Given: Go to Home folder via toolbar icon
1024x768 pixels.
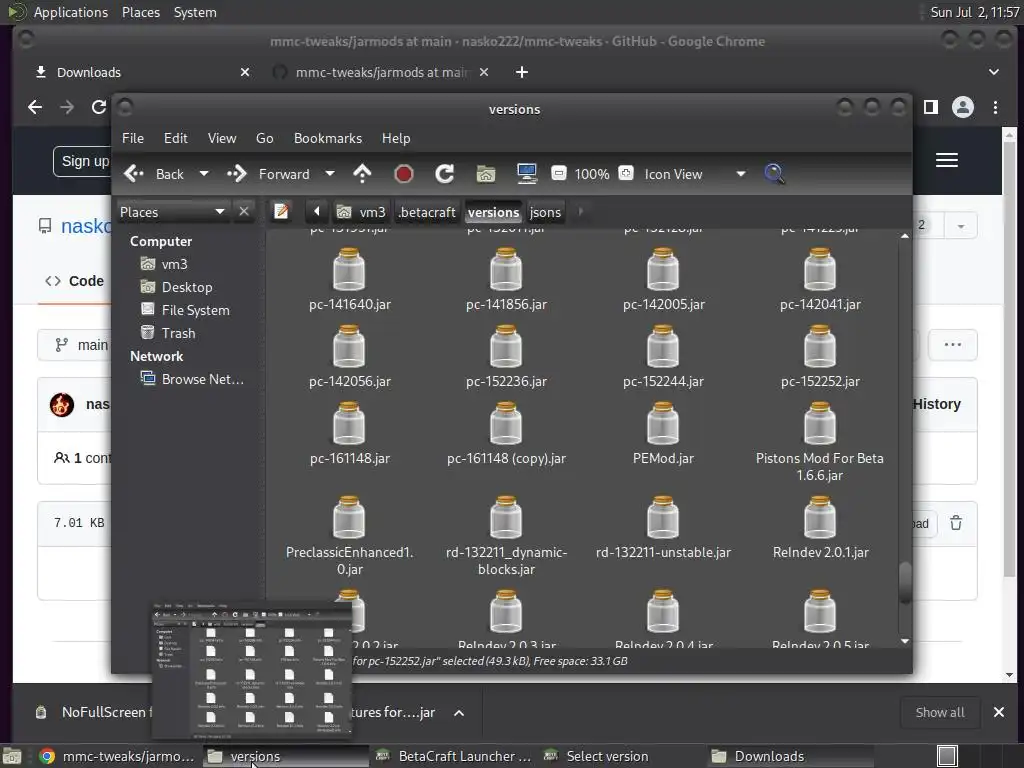Looking at the screenshot, I should (486, 174).
